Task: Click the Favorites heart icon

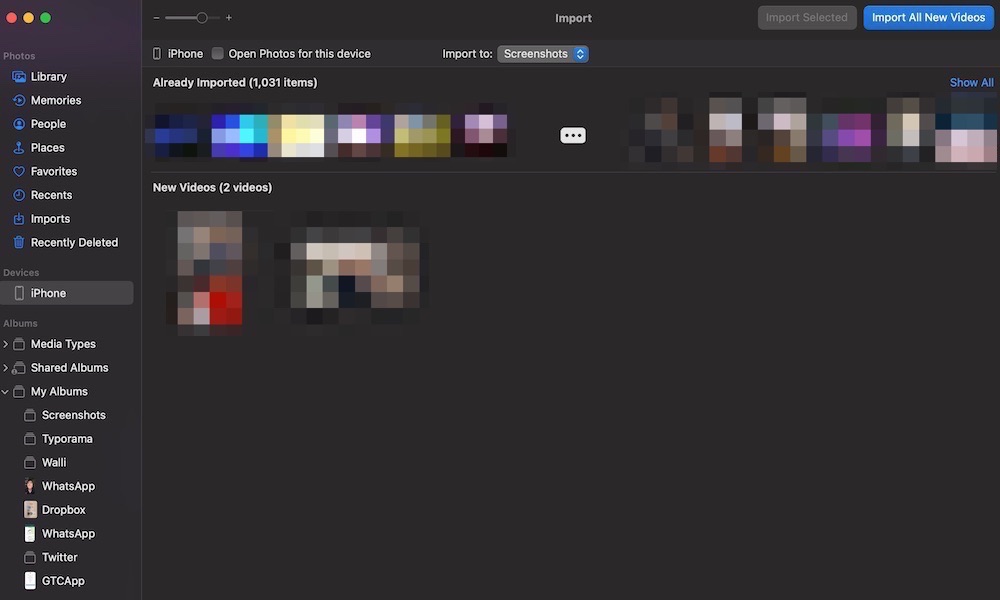Action: (x=18, y=172)
